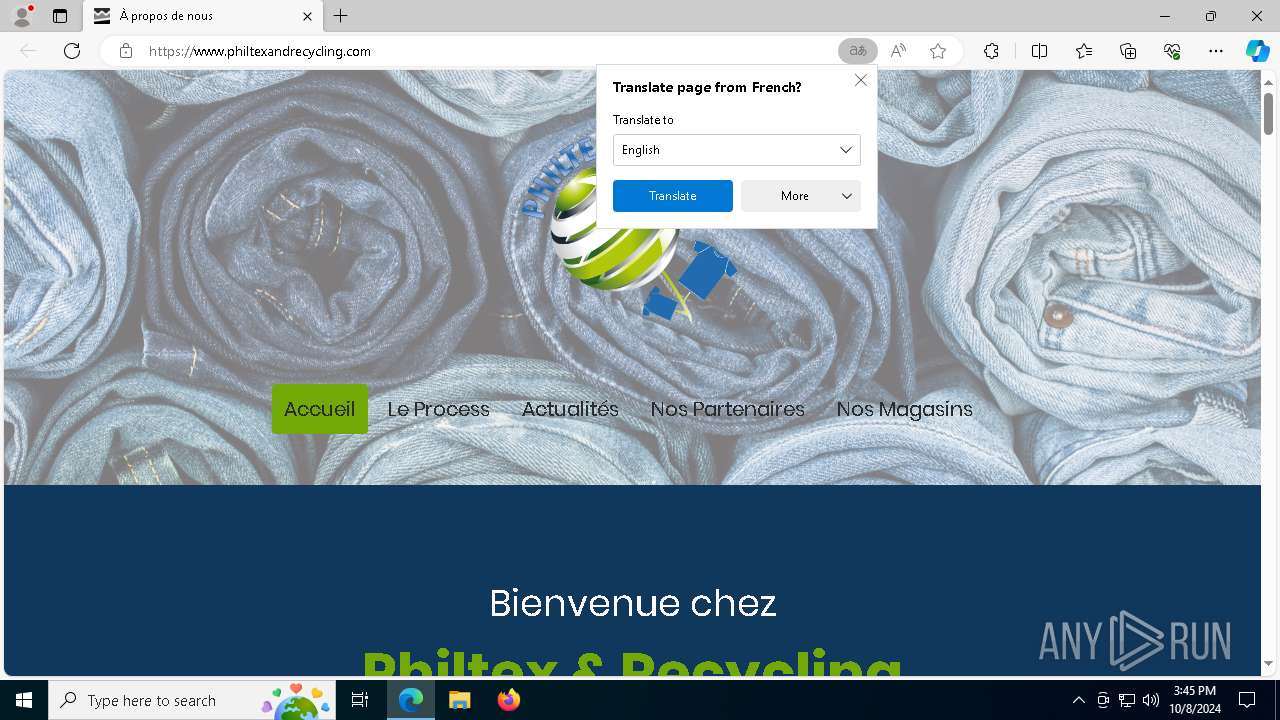1280x720 pixels.
Task: Close the À propos de nous tab
Action: (x=308, y=16)
